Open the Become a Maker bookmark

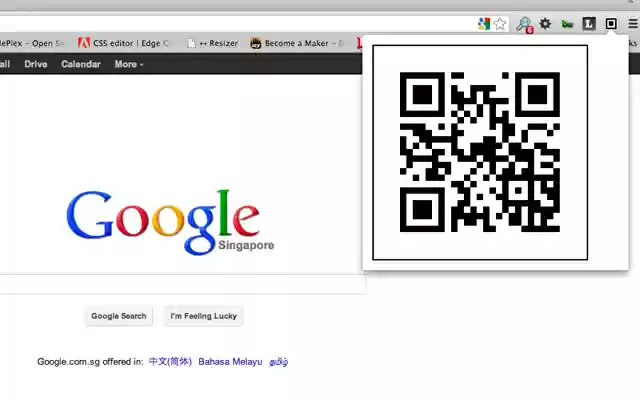click(x=297, y=43)
